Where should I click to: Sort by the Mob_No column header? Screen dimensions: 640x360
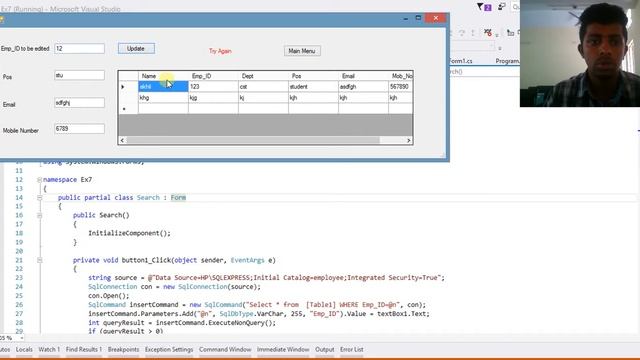click(x=400, y=76)
